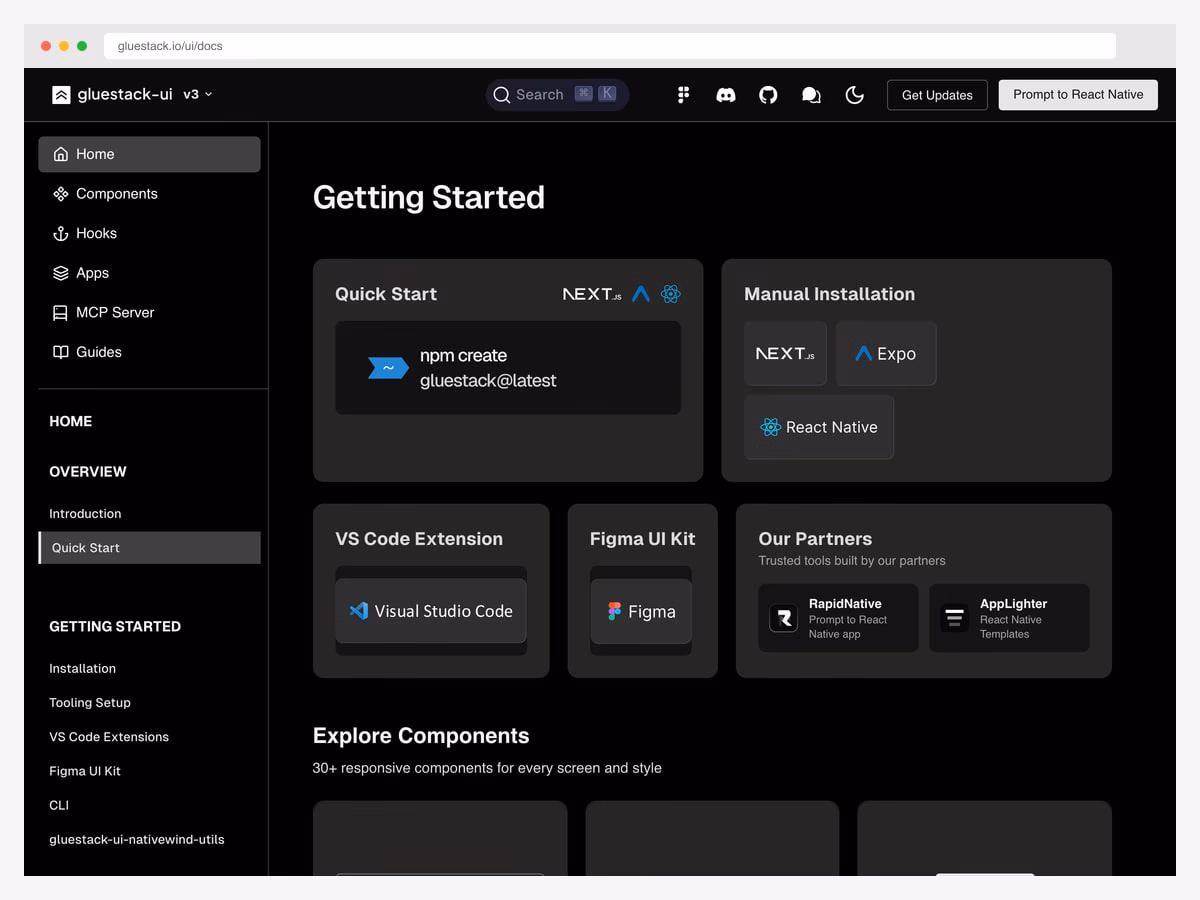Click the VS Code Extension card title

coord(419,539)
